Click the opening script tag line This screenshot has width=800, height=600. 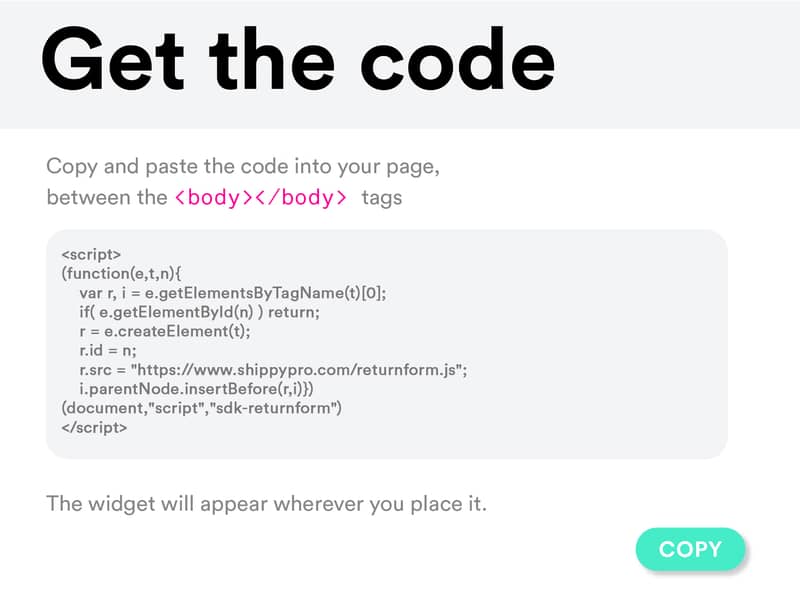click(91, 255)
